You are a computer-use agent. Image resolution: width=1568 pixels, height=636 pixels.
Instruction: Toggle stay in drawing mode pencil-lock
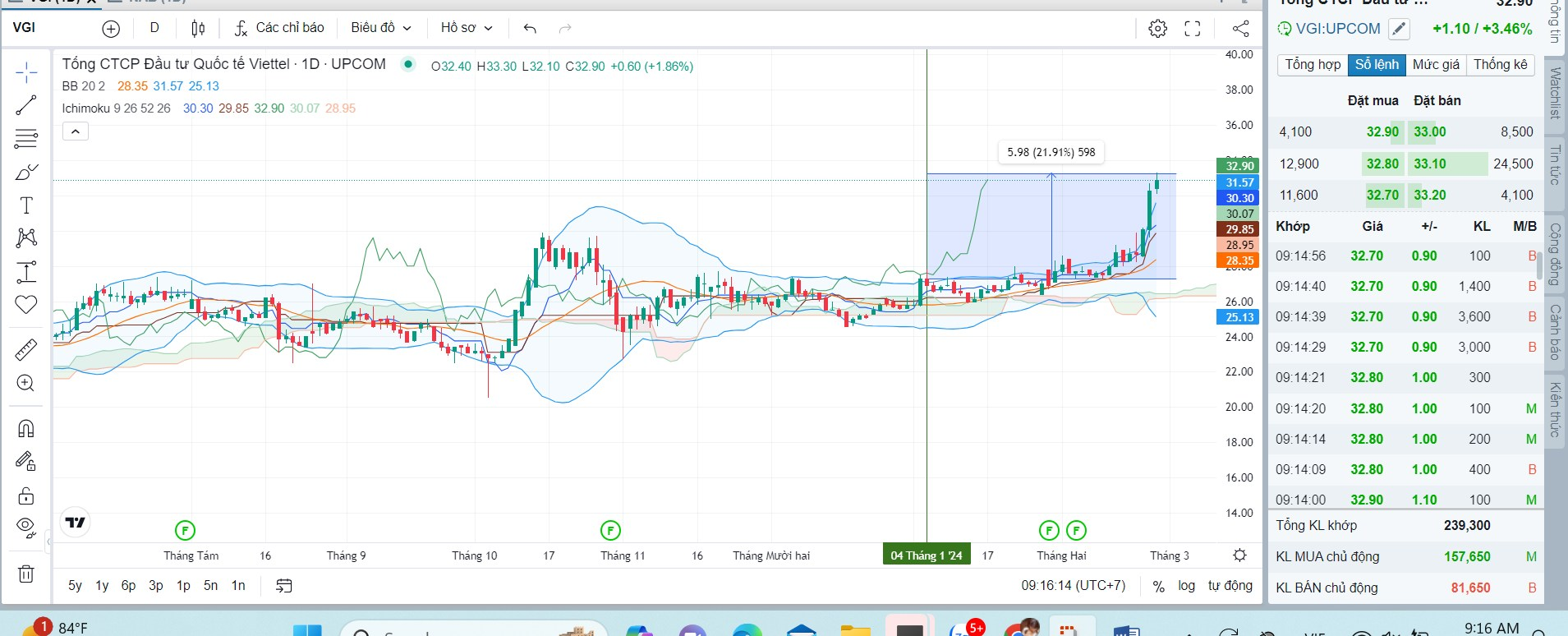pos(26,461)
